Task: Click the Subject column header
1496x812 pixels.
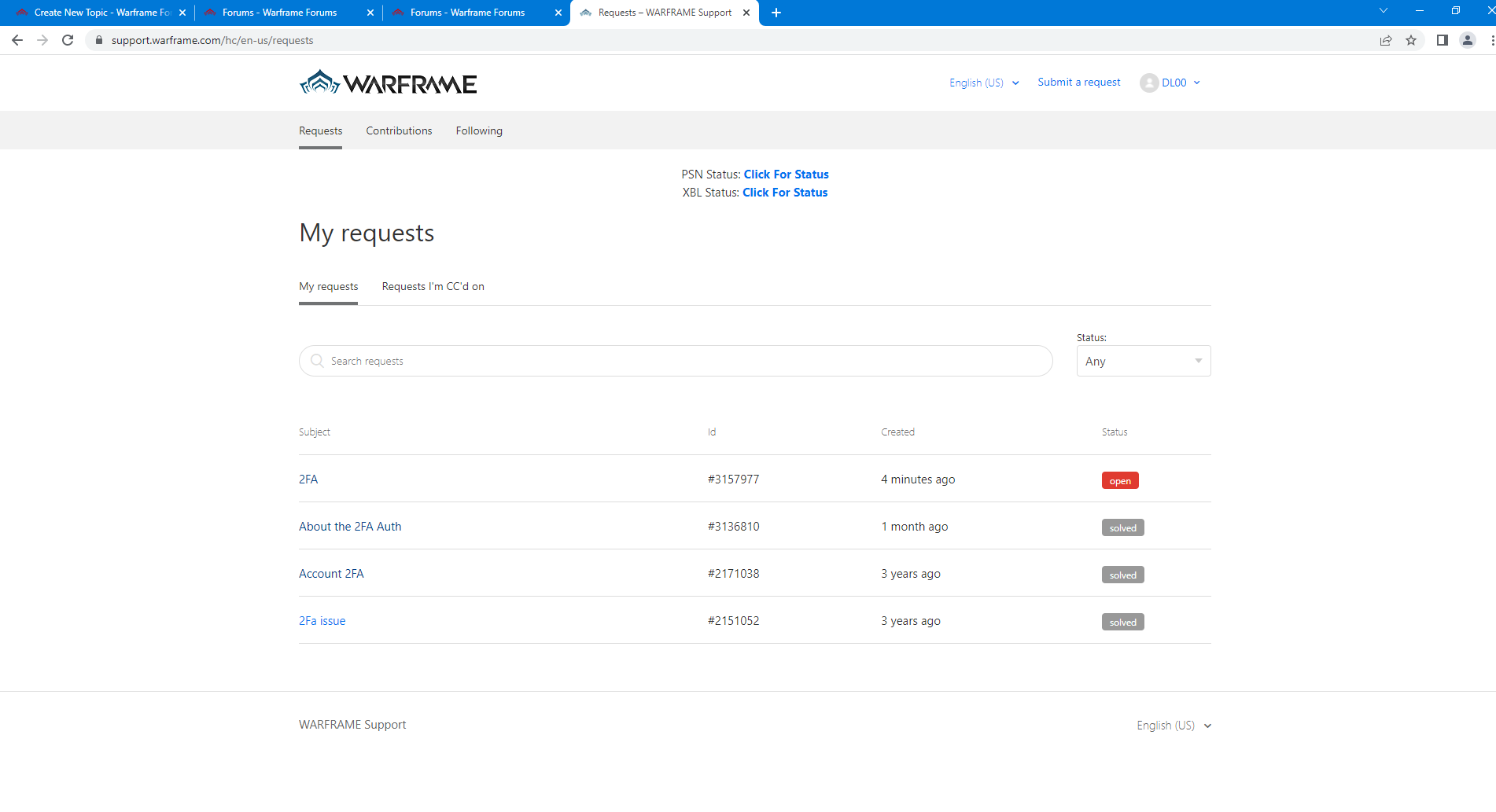Action: pyautogui.click(x=315, y=432)
